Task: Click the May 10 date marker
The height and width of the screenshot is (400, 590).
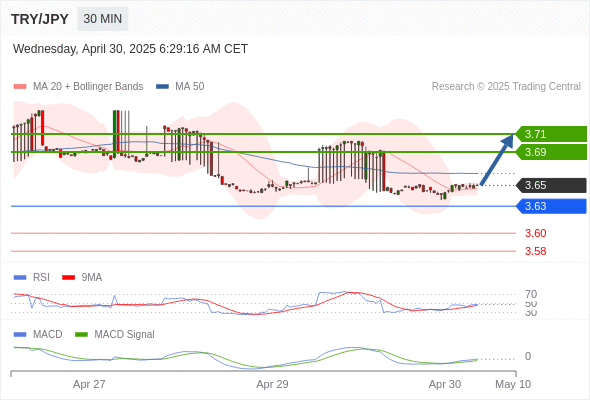Action: click(x=513, y=384)
